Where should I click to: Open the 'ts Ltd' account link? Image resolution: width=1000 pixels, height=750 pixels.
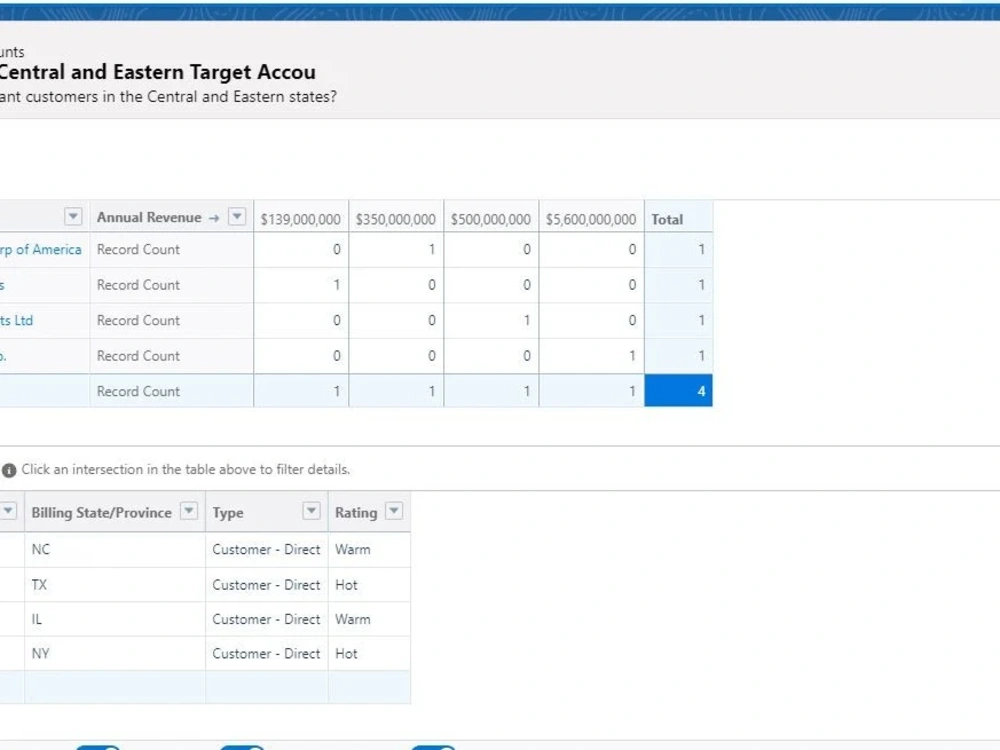(x=17, y=320)
